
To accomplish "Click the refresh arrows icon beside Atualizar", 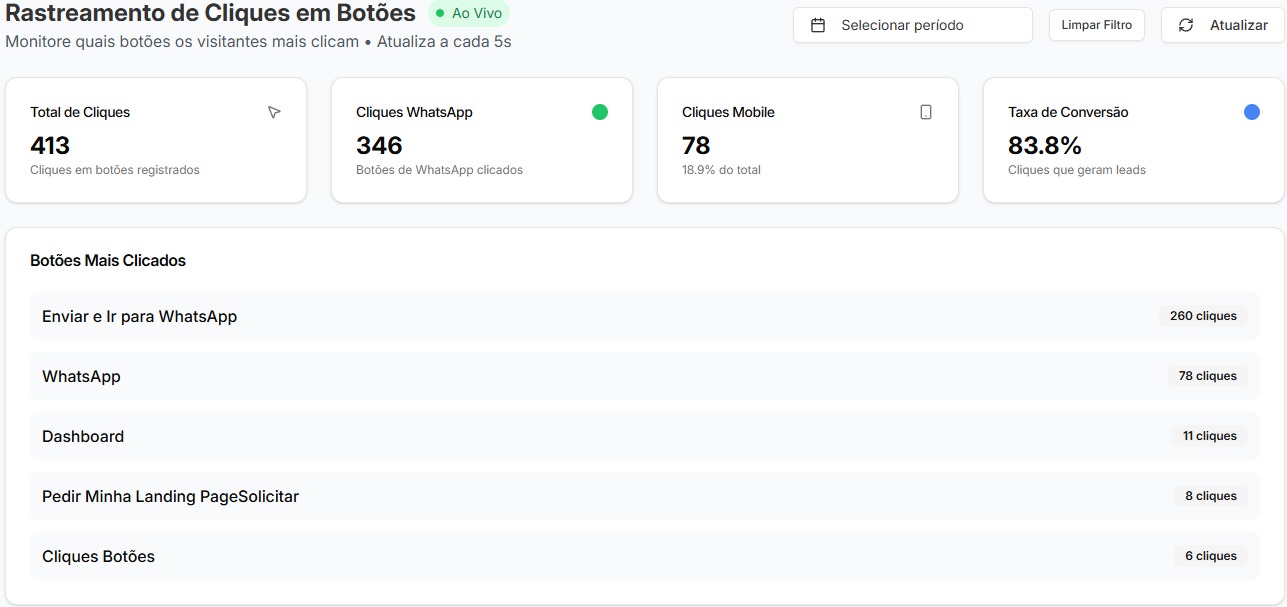I will [x=1186, y=25].
